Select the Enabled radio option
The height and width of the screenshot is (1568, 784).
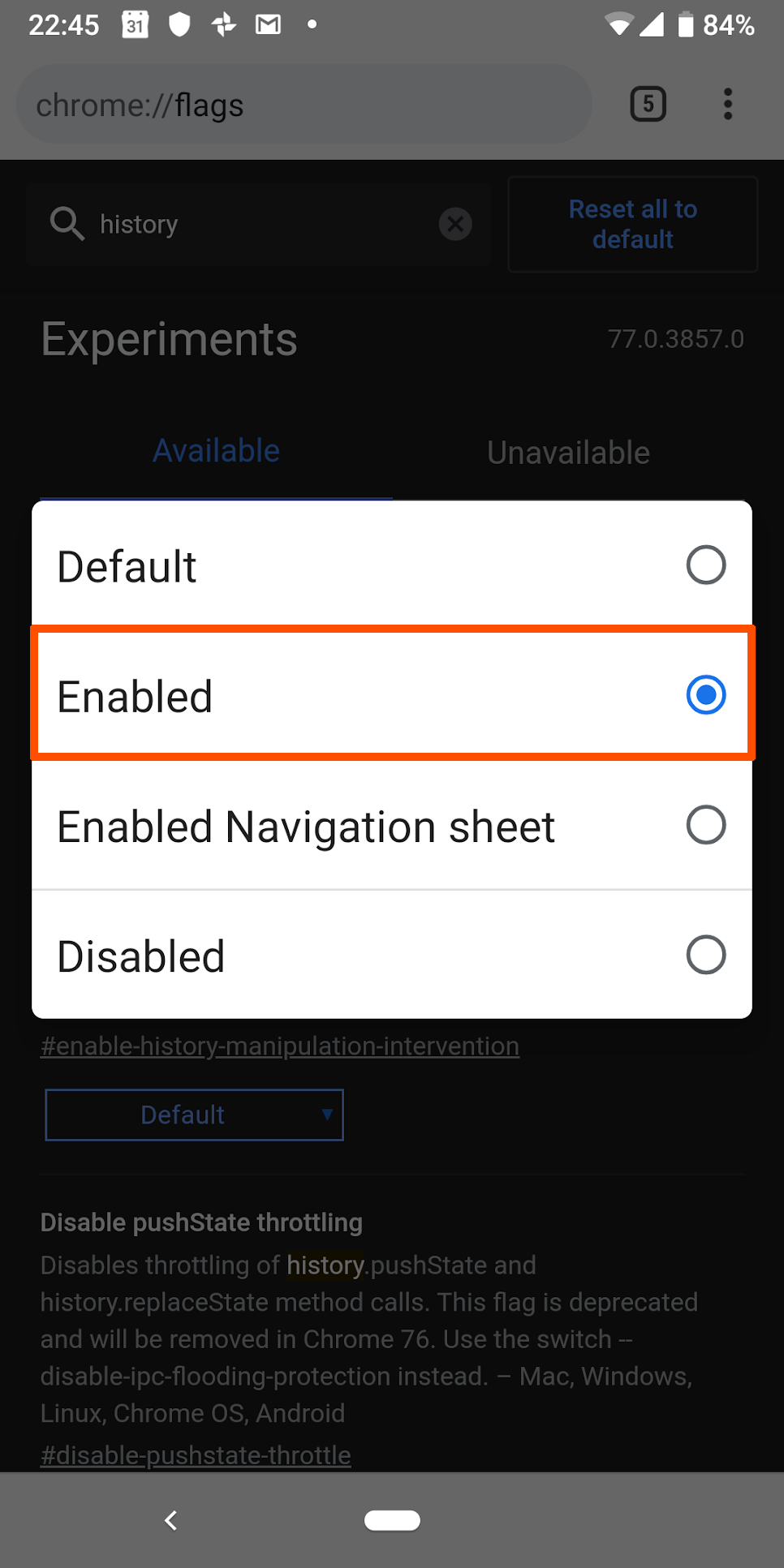tap(392, 695)
